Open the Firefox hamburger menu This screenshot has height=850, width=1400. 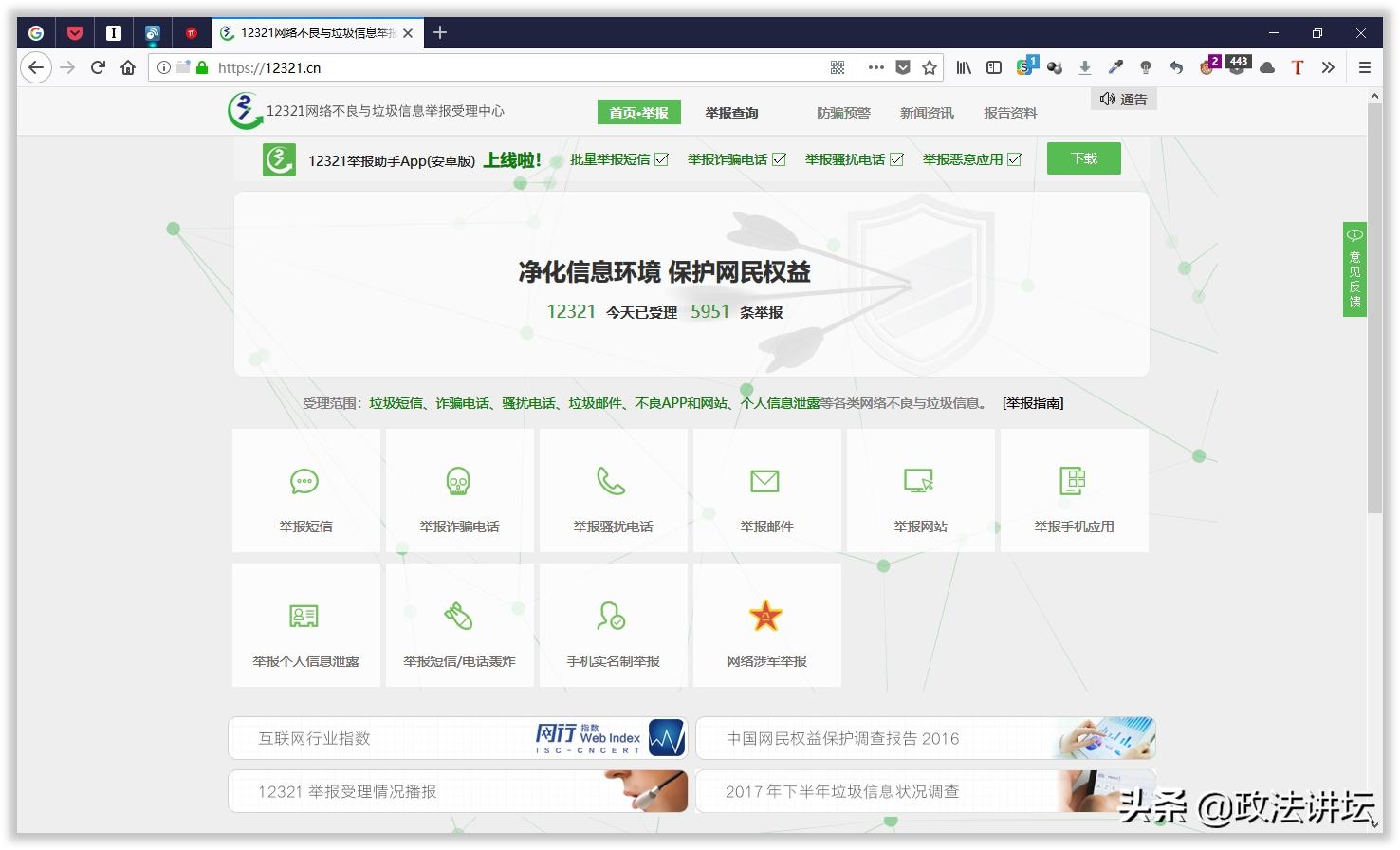[1364, 67]
